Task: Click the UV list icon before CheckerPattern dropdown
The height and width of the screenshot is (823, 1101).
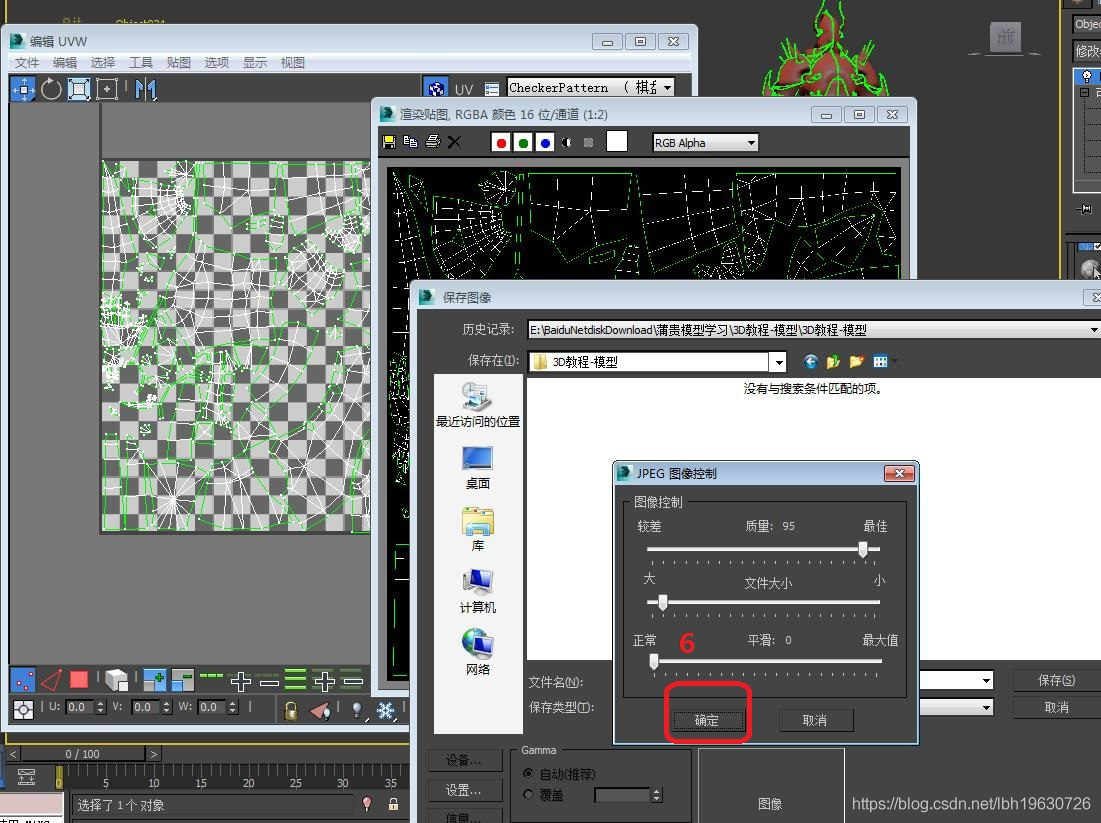Action: [x=492, y=89]
